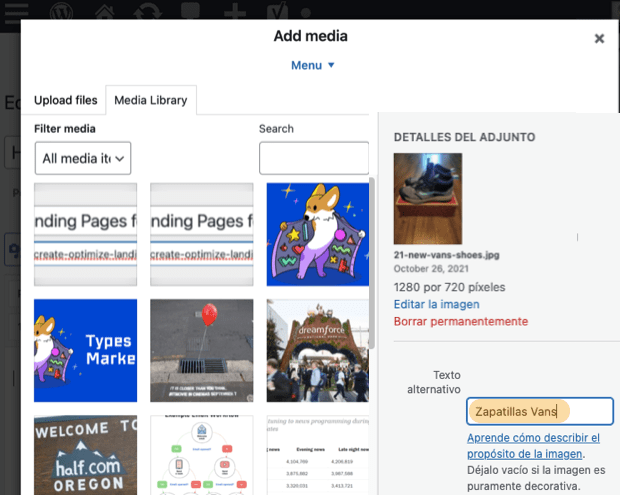The image size is (620, 495).
Task: Select the second Landing Pages screenshot thumbnail
Action: [x=202, y=234]
